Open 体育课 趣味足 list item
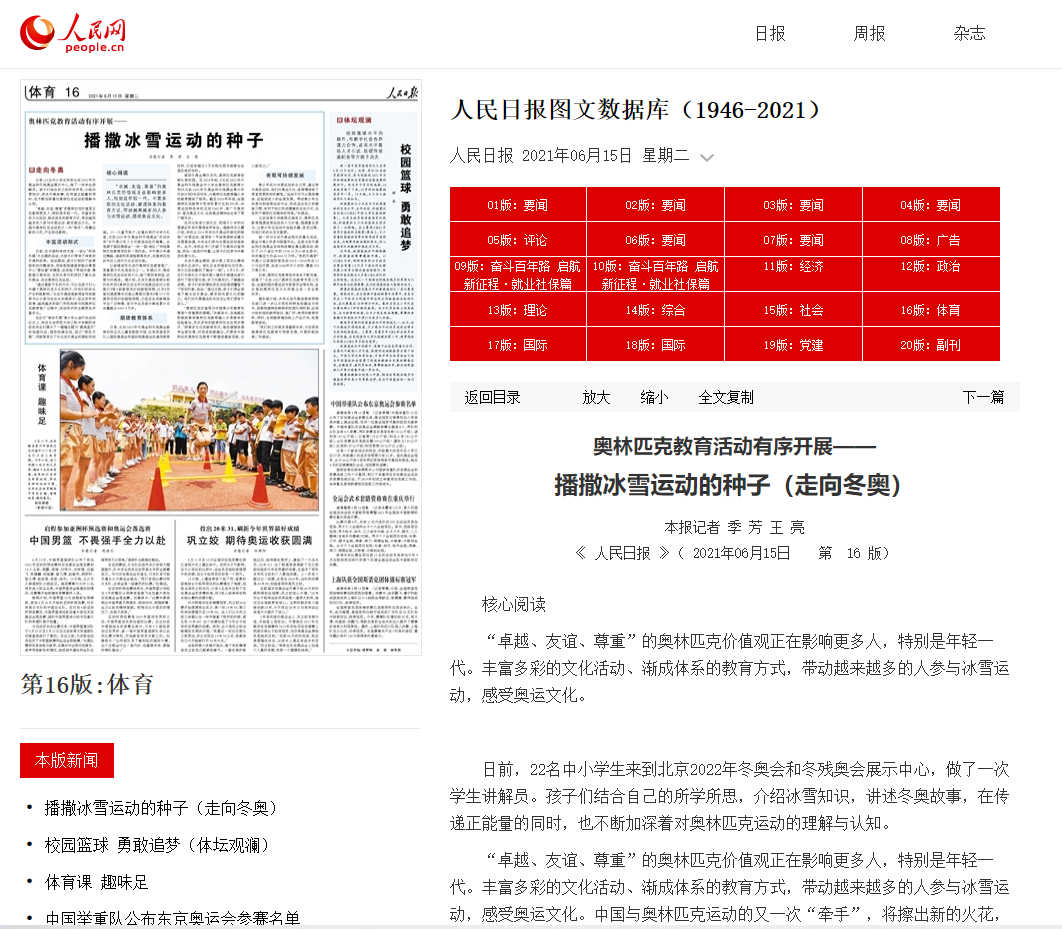1062x929 pixels. 96,882
